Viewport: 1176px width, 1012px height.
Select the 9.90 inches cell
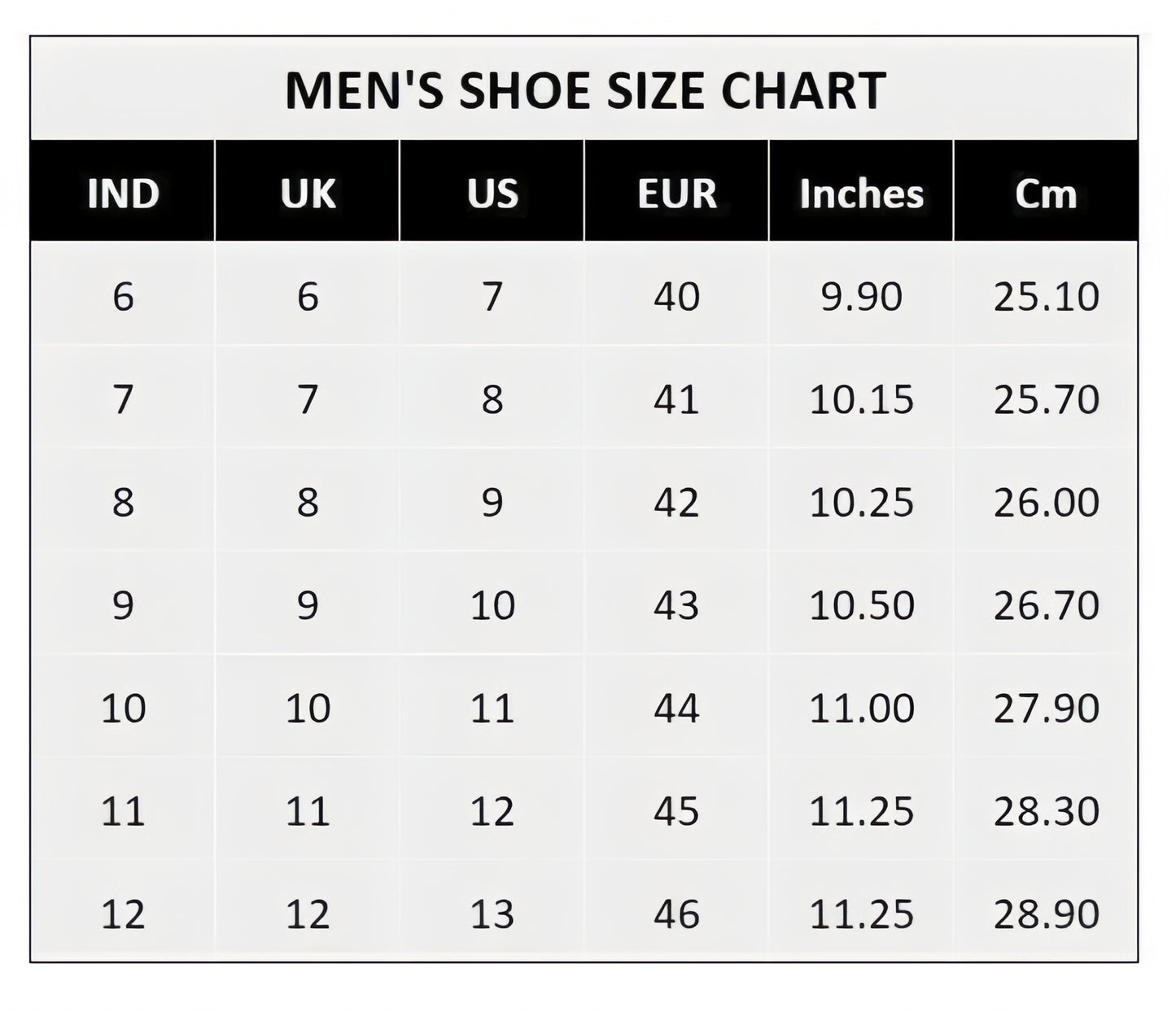[x=861, y=296]
